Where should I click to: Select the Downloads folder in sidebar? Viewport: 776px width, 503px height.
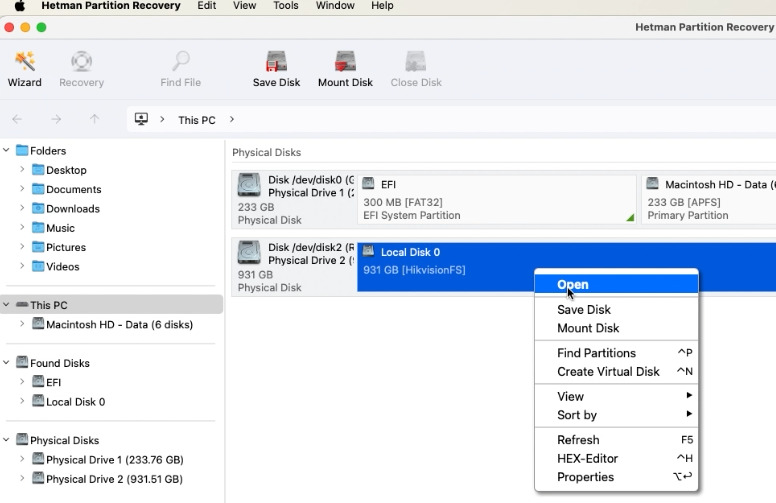pos(73,208)
